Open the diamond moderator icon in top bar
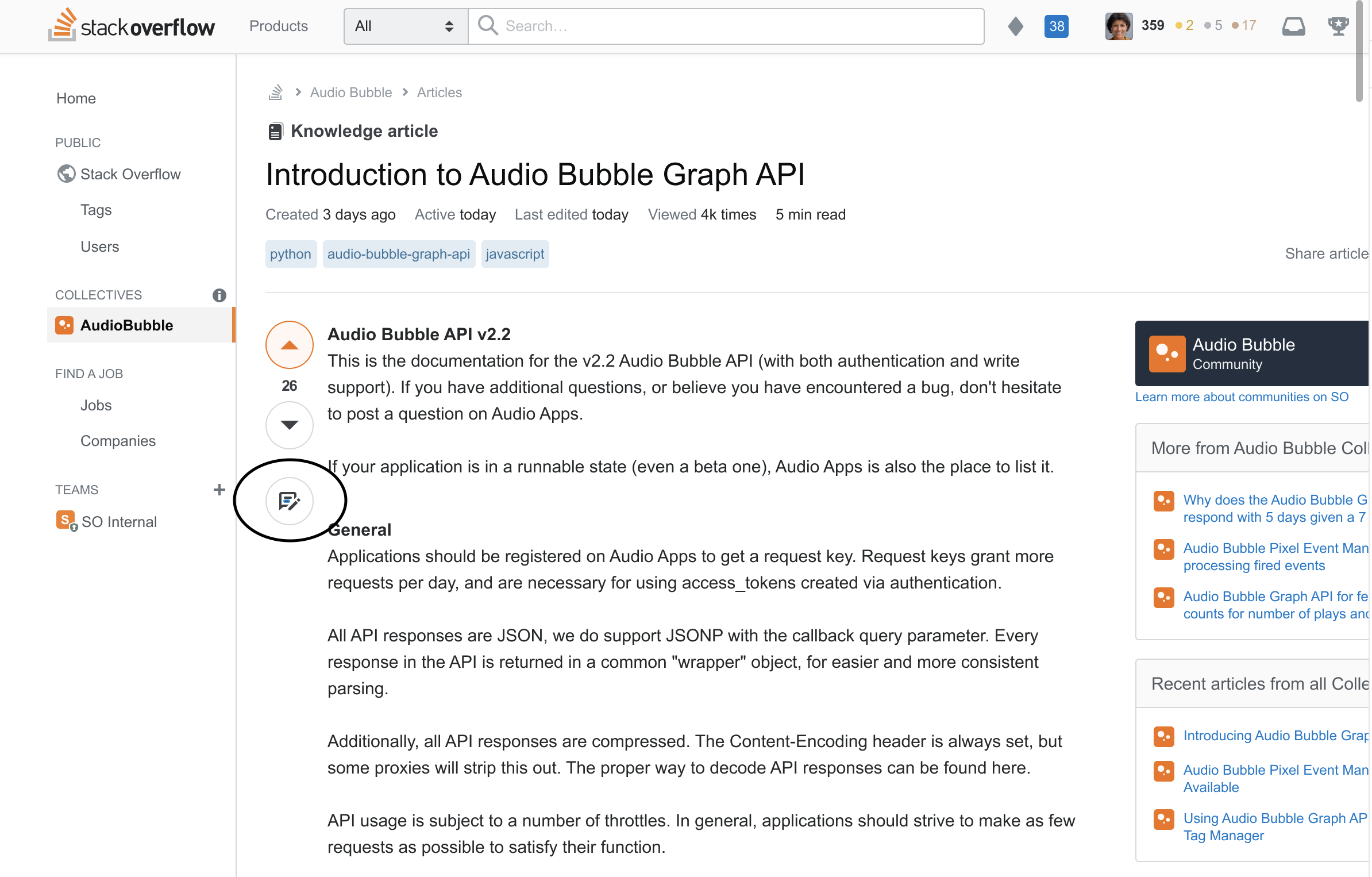 pos(1016,26)
